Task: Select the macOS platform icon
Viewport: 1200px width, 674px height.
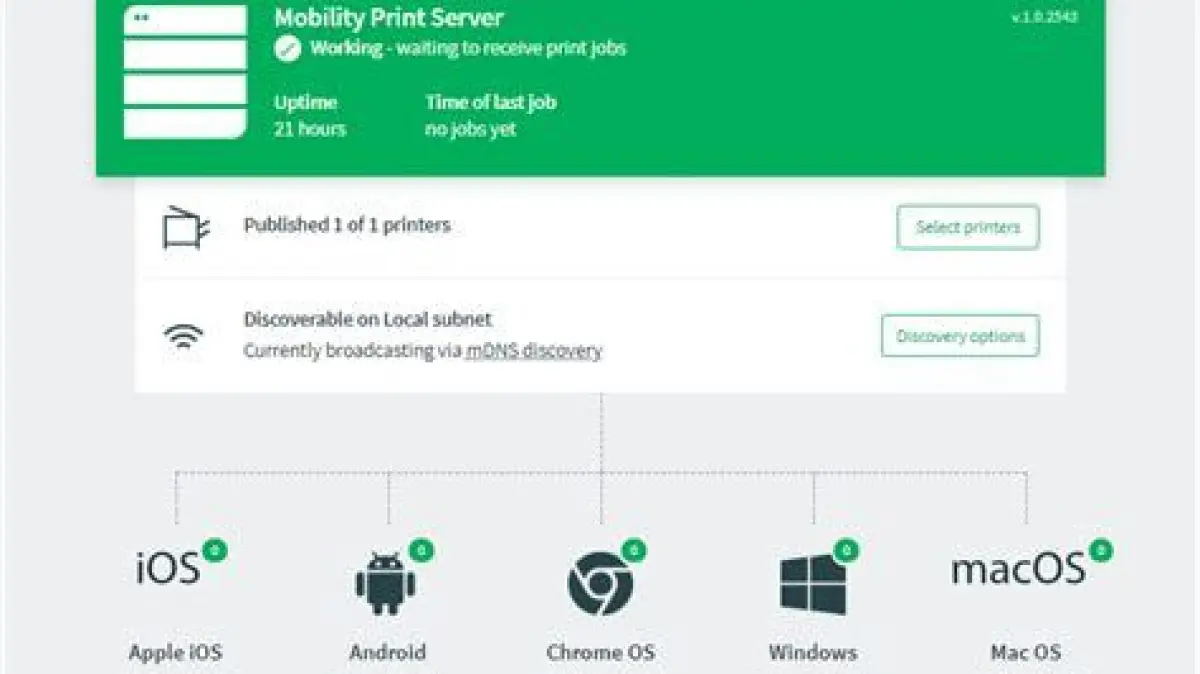Action: pyautogui.click(x=1018, y=569)
